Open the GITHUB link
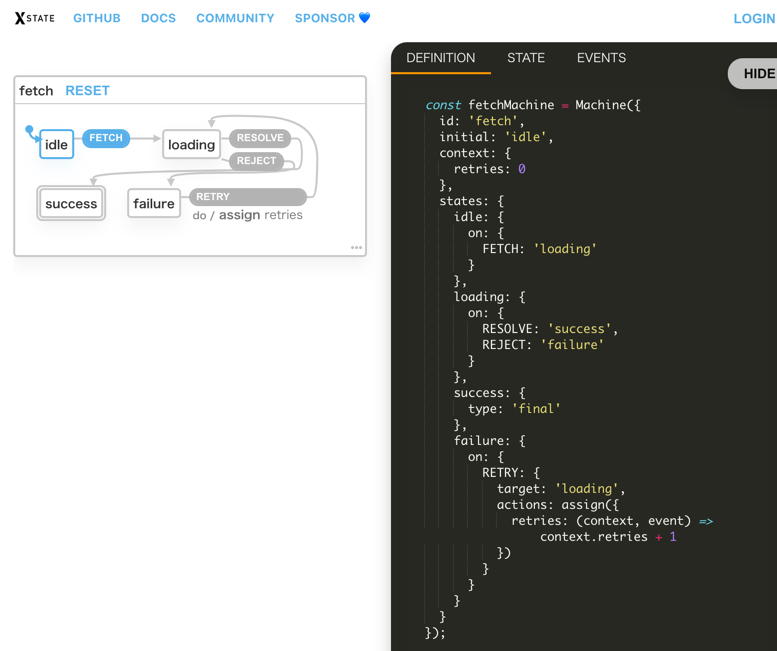Viewport: 777px width, 651px height. pyautogui.click(x=97, y=18)
